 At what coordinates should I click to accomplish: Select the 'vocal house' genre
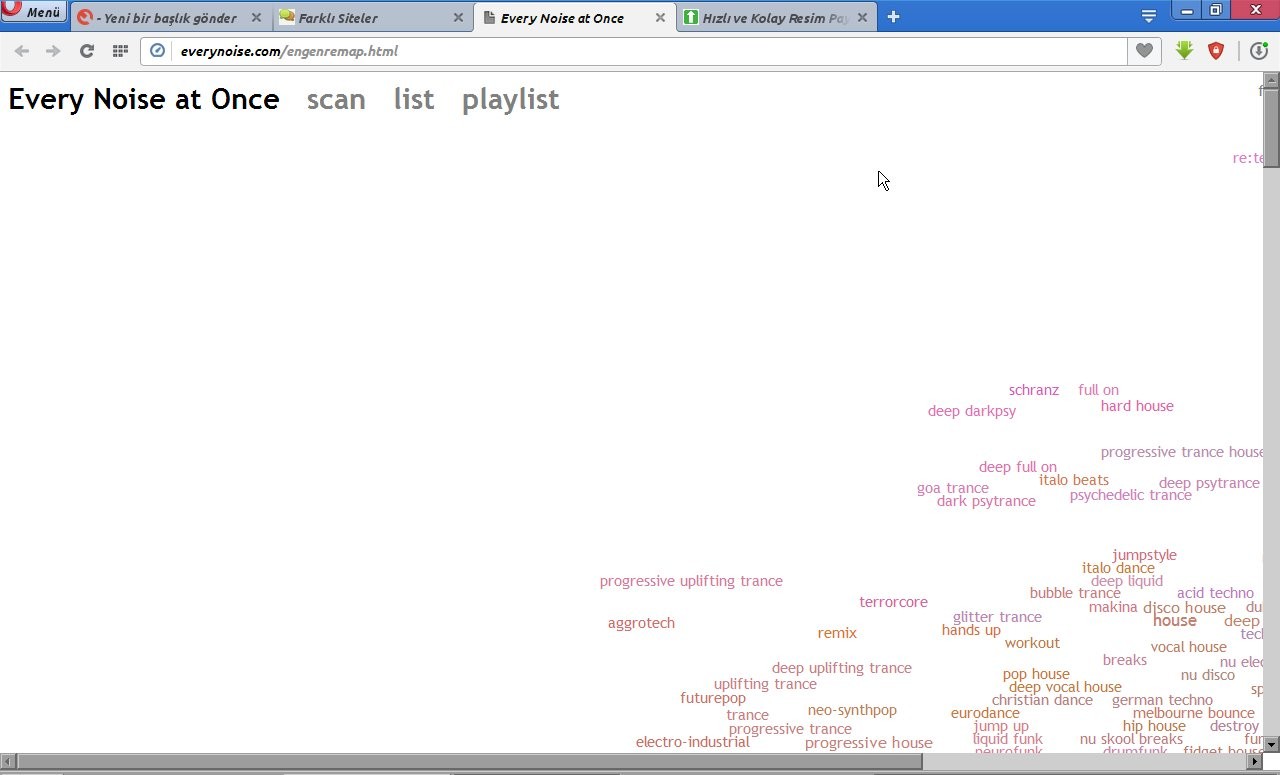1188,647
